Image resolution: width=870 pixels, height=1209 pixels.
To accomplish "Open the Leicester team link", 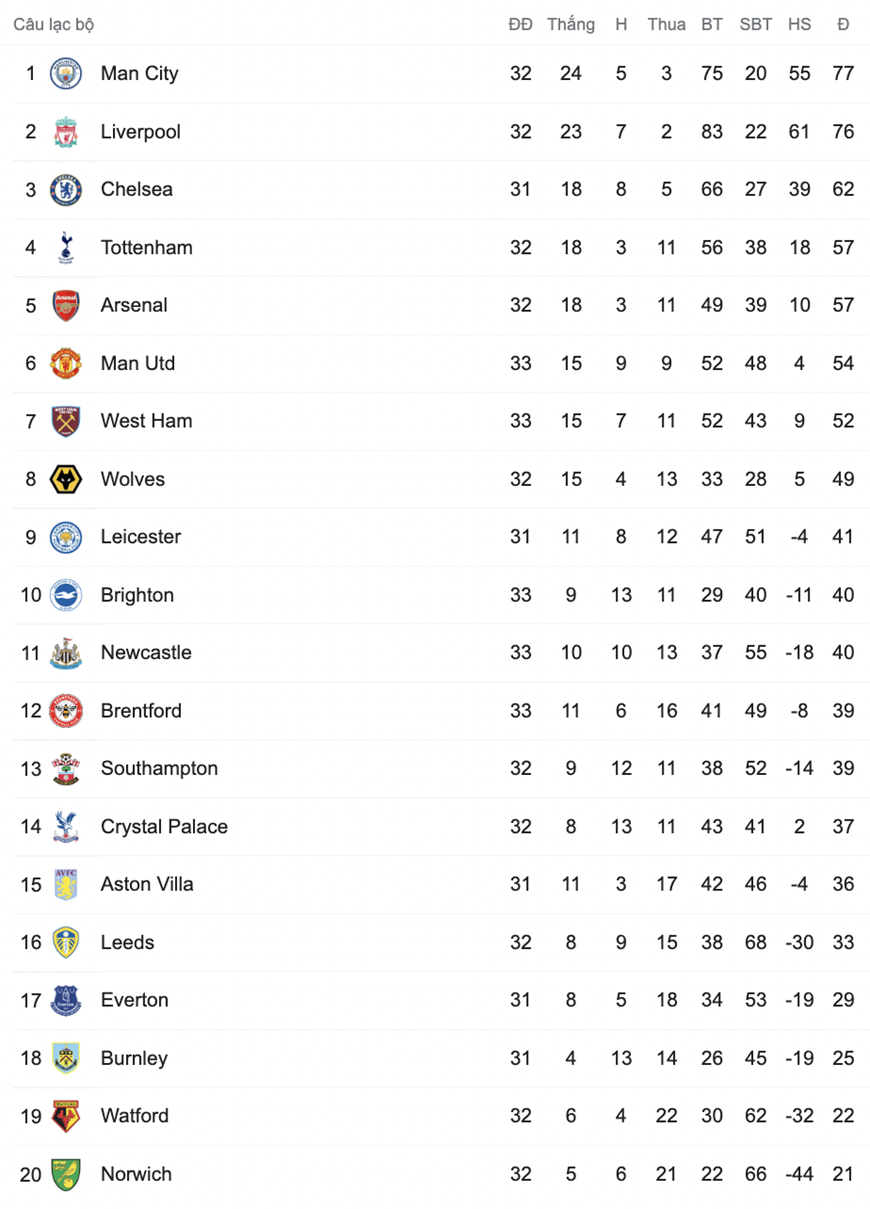I will click(x=141, y=537).
